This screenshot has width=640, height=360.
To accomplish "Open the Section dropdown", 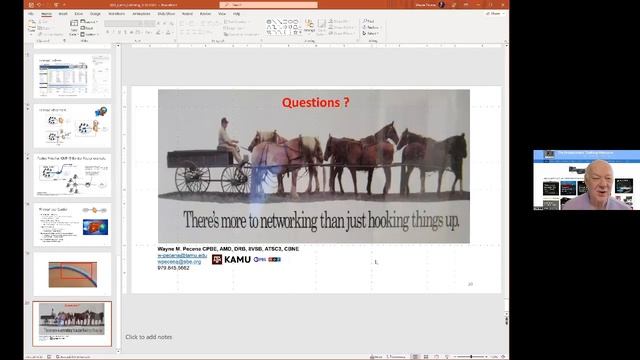I will [89, 34].
